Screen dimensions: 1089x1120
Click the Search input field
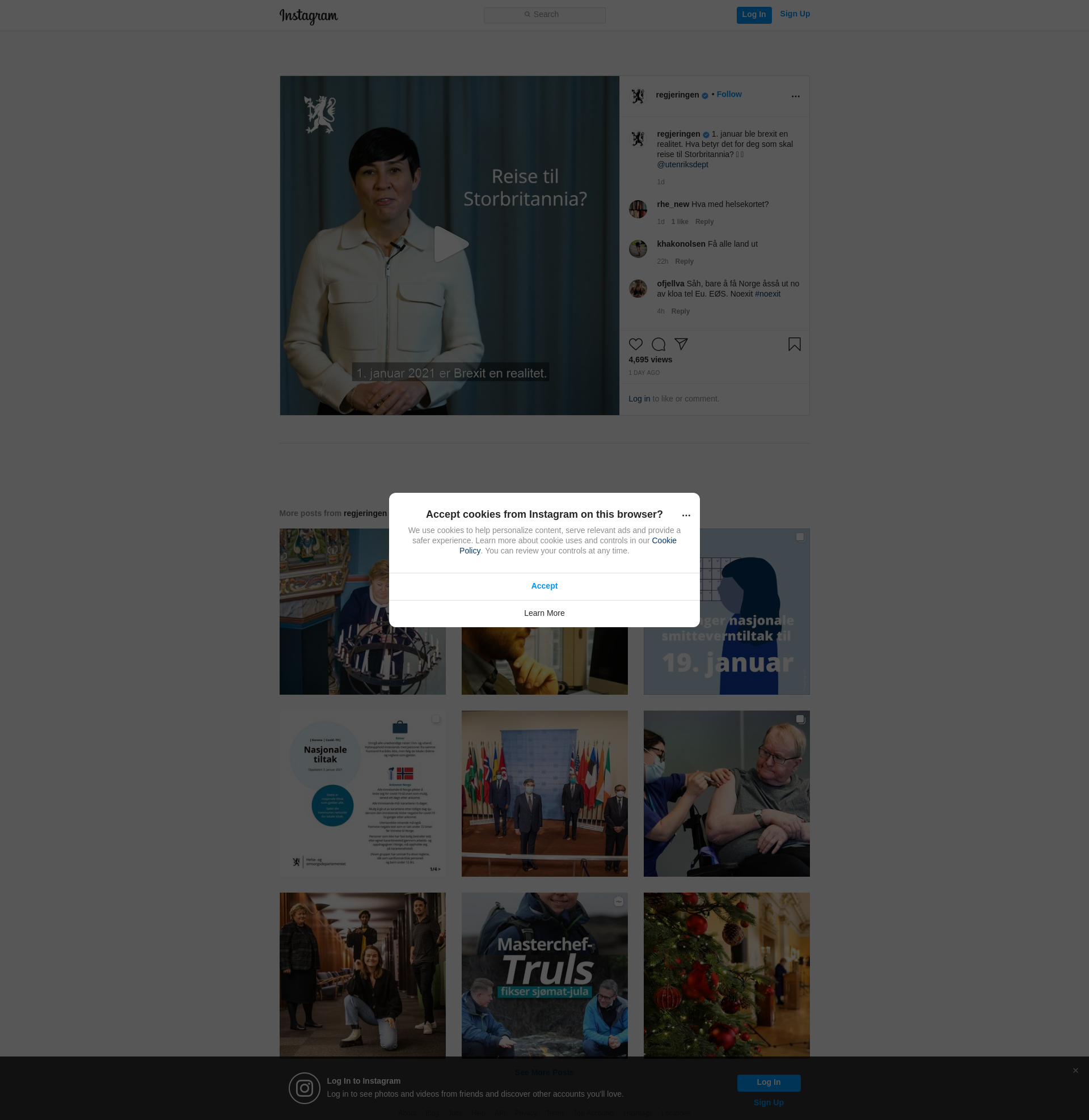coord(544,15)
